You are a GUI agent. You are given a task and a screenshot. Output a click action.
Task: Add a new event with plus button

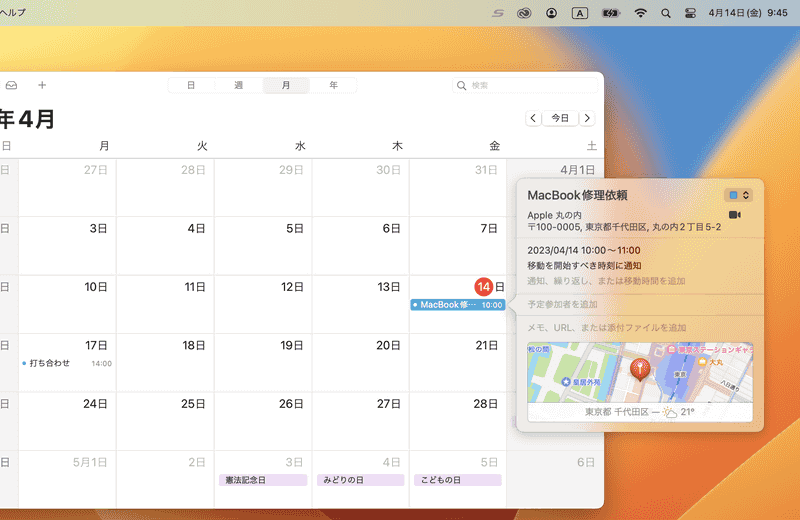(42, 85)
